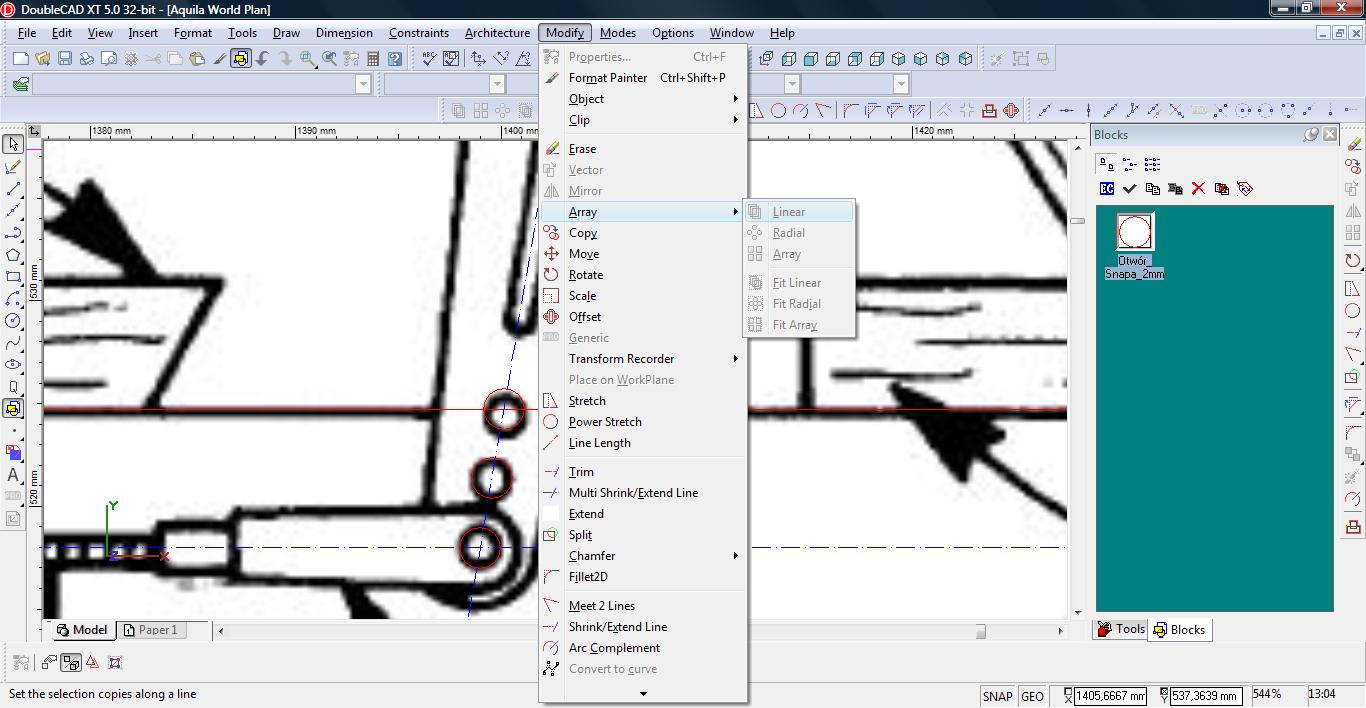
Task: Open the Dimension menu
Action: [x=344, y=33]
